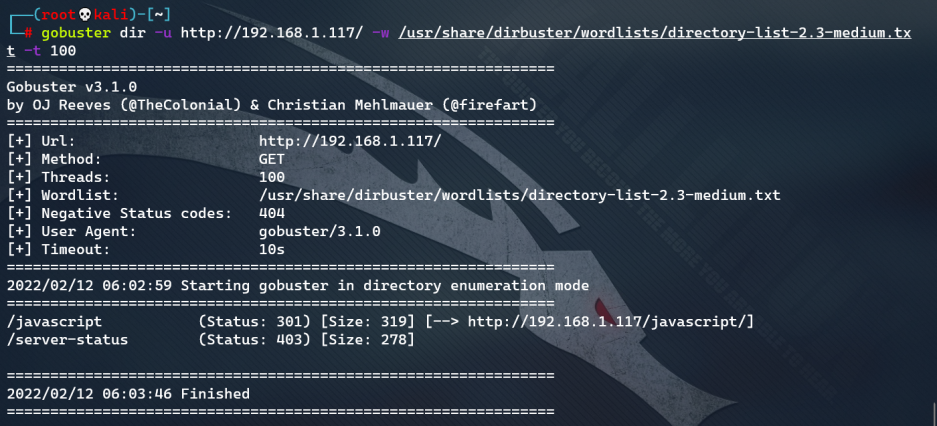This screenshot has height=426, width=937.
Task: Click the redirect URL http://192.168.1.117/javascript/
Action: pyautogui.click(x=606, y=322)
